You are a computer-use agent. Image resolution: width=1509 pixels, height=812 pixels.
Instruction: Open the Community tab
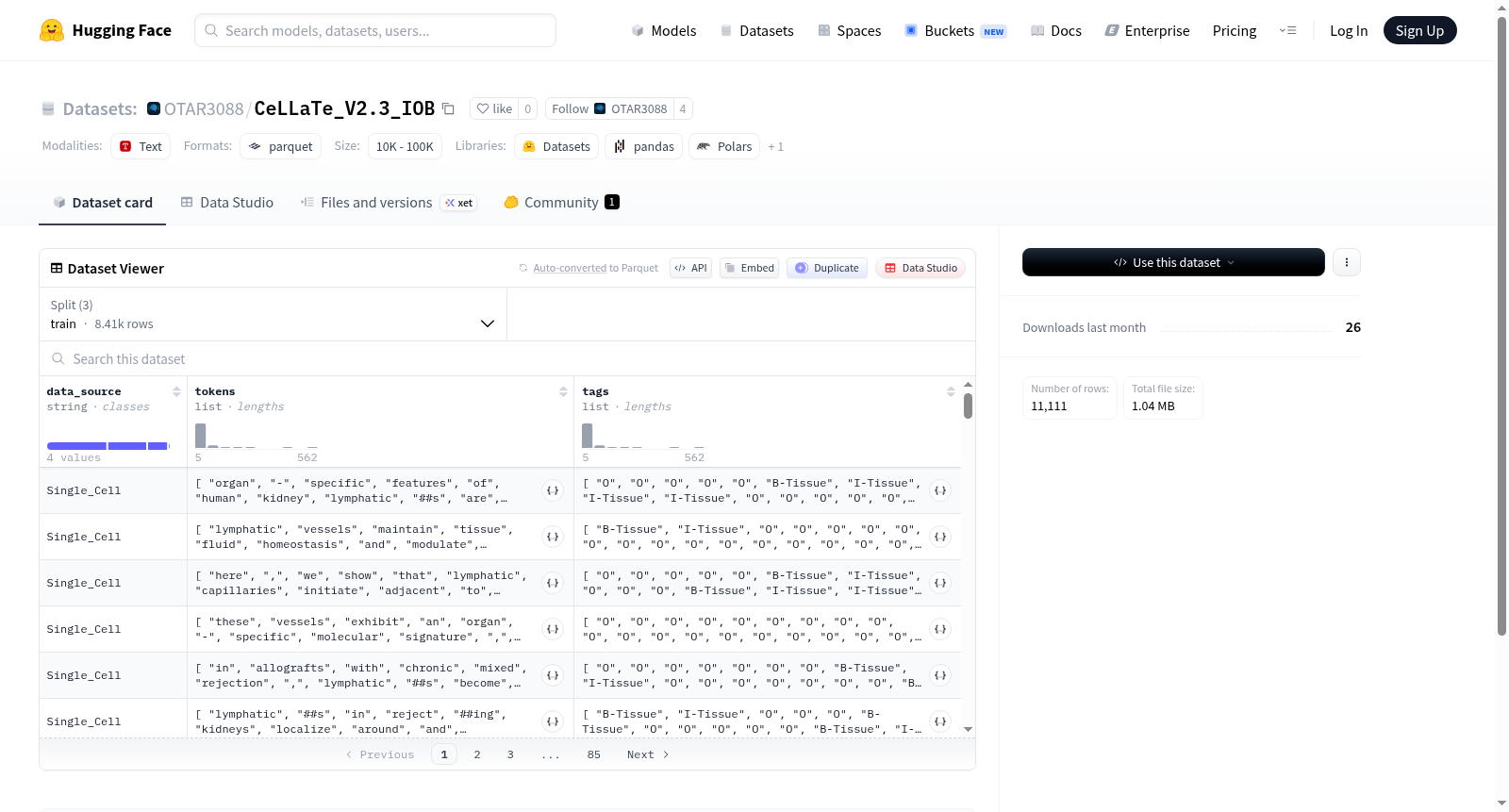[561, 202]
